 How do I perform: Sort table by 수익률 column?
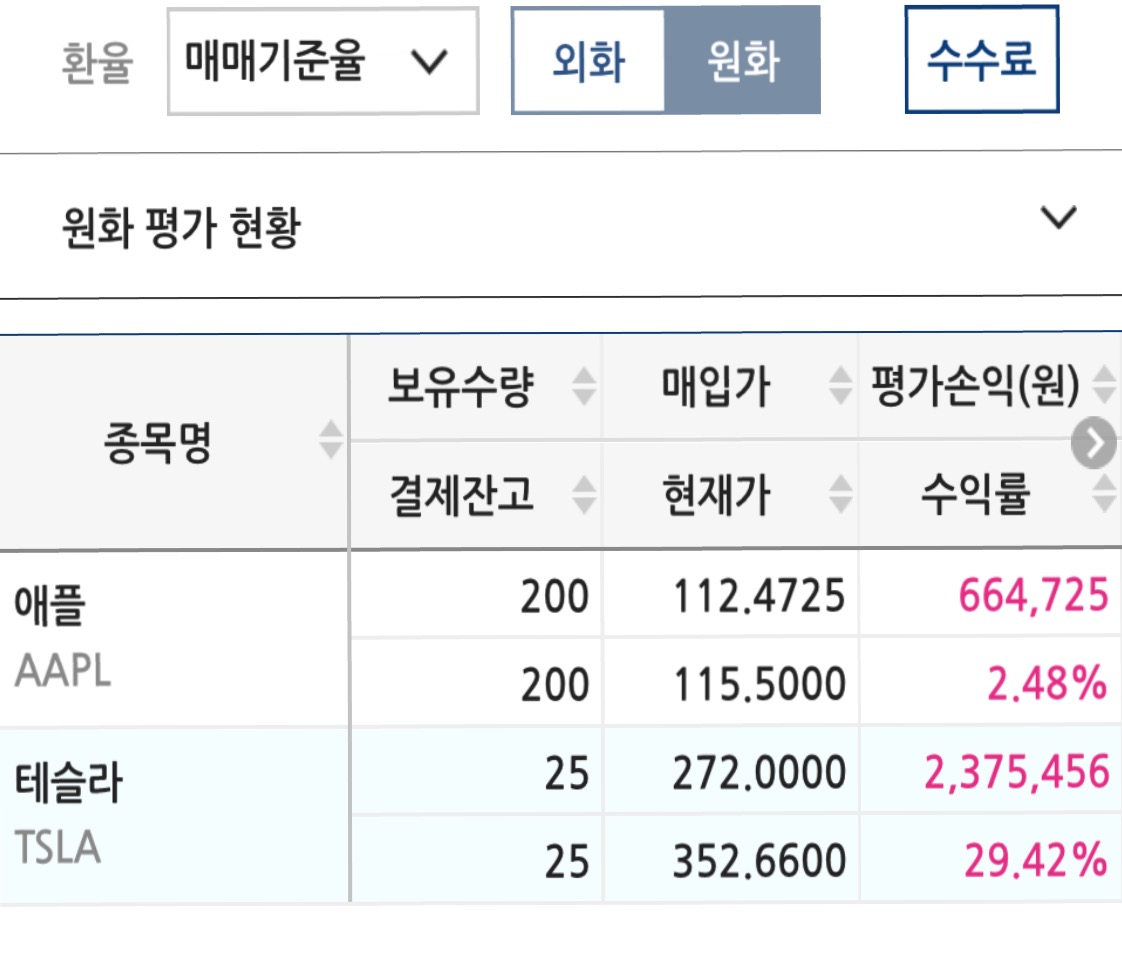[1104, 494]
